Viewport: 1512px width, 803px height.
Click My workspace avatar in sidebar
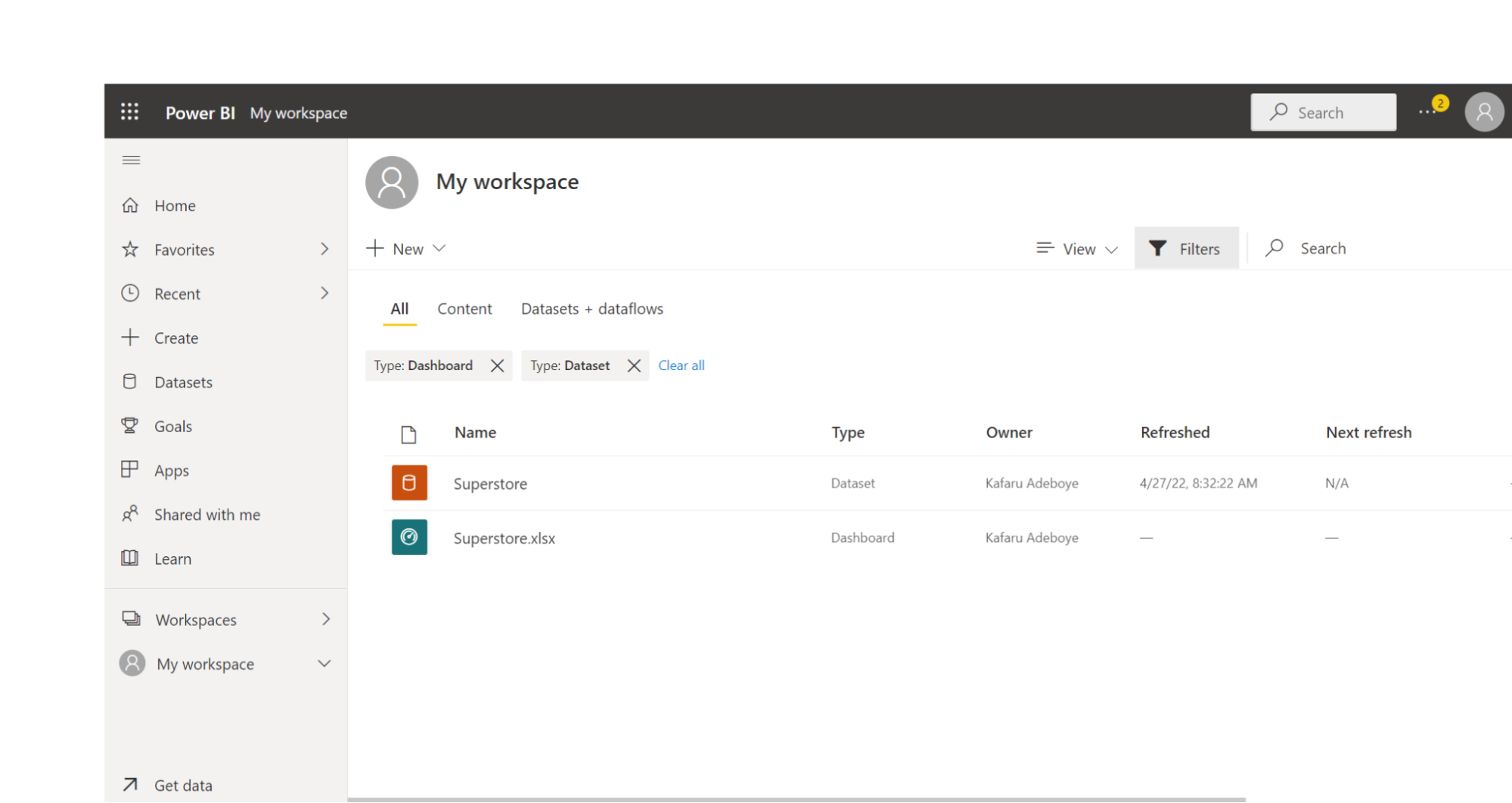click(x=132, y=663)
